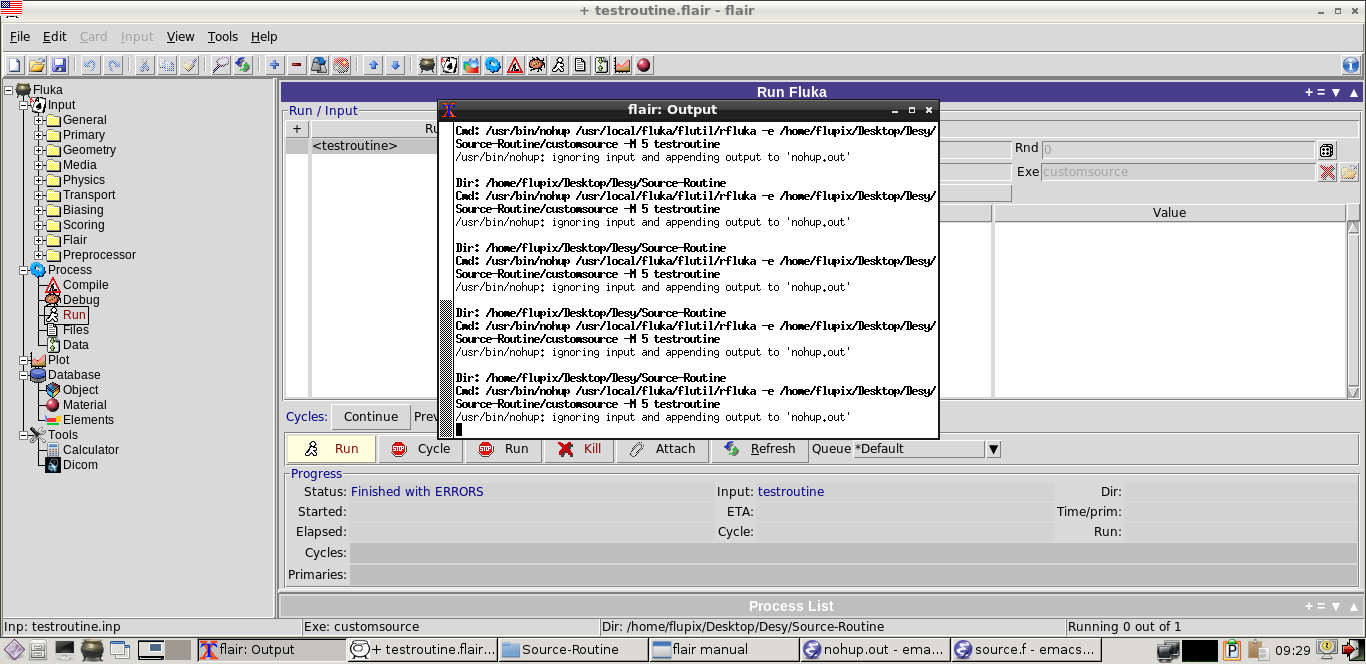1366x664 pixels.
Task: Open Process view via blue gear icon
Action: (493, 65)
